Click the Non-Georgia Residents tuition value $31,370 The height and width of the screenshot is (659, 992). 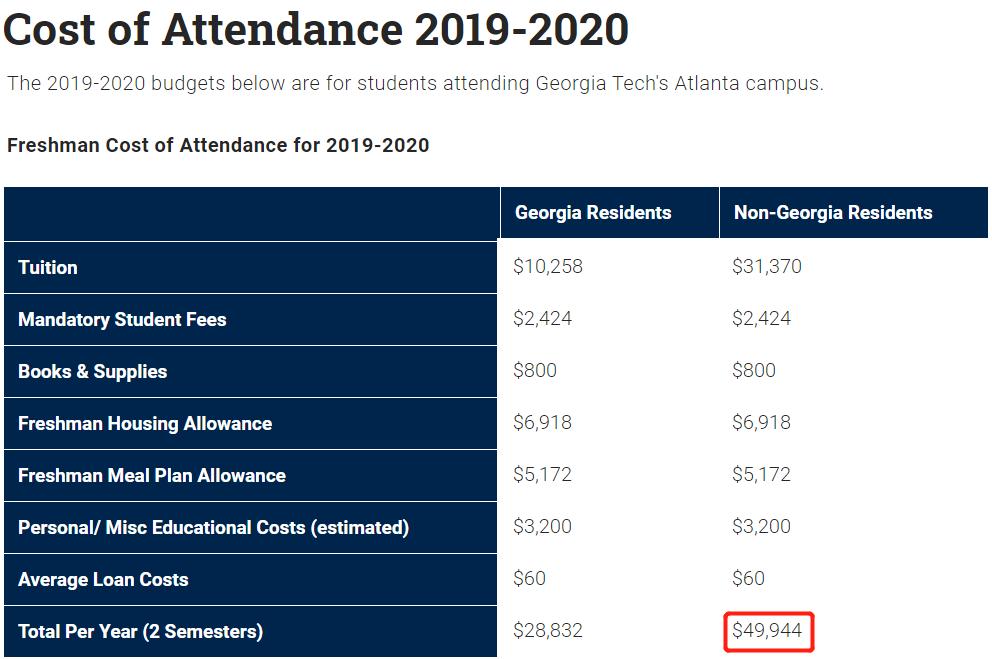[767, 267]
